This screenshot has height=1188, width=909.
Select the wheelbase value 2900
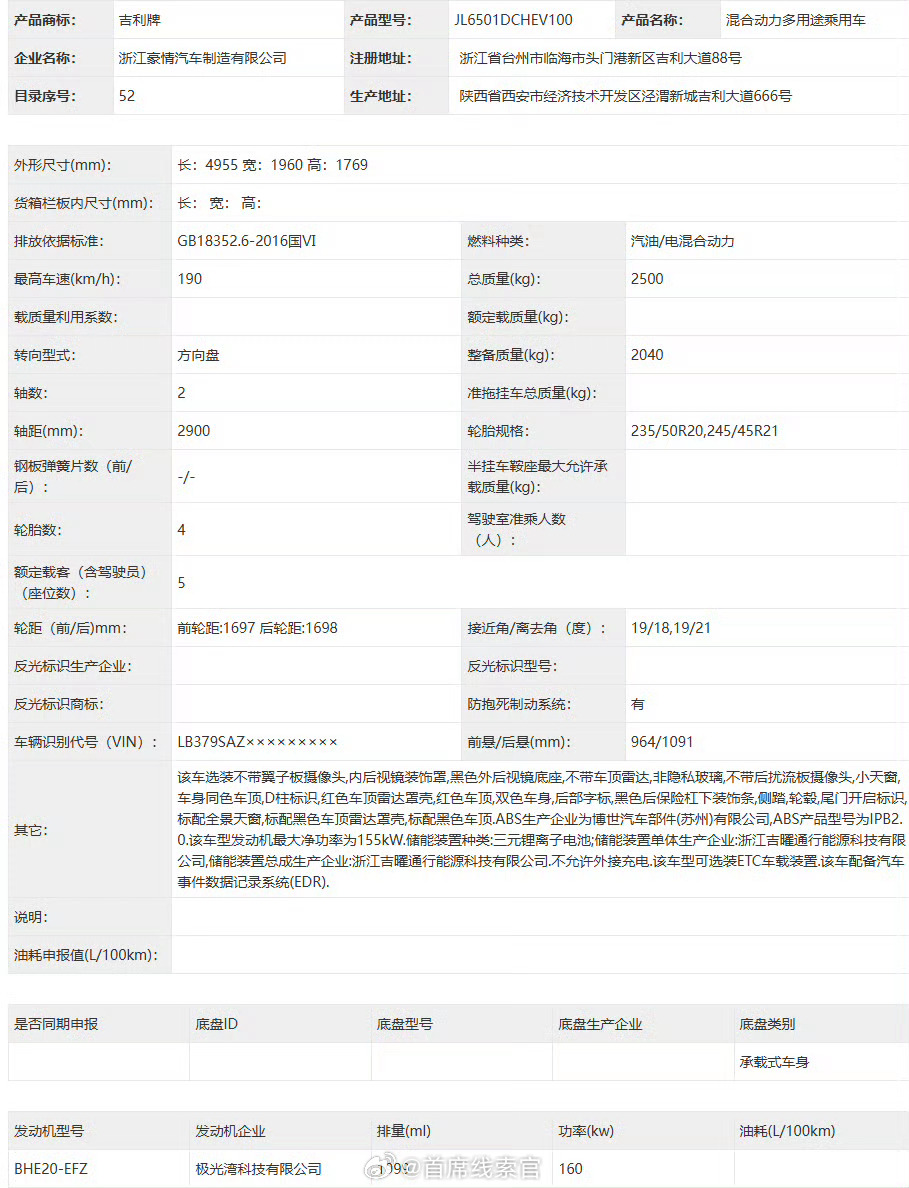(x=194, y=431)
